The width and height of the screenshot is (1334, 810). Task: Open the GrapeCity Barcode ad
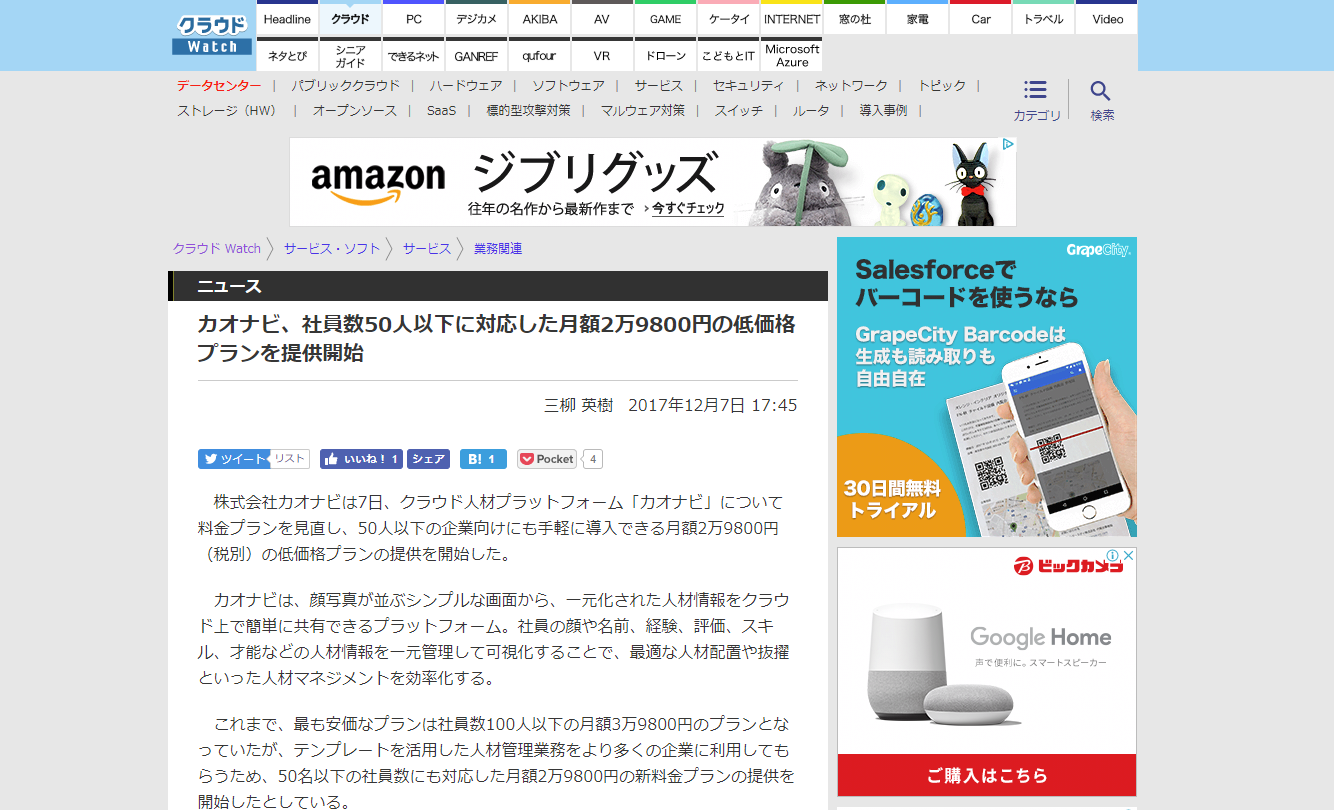coord(987,387)
